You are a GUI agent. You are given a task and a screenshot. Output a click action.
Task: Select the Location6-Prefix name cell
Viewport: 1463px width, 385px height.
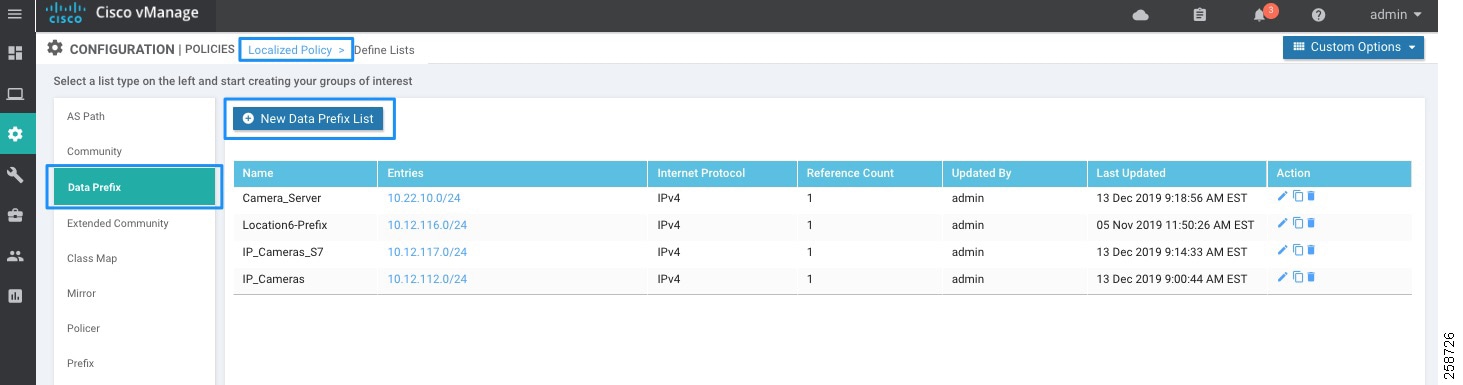[284, 225]
